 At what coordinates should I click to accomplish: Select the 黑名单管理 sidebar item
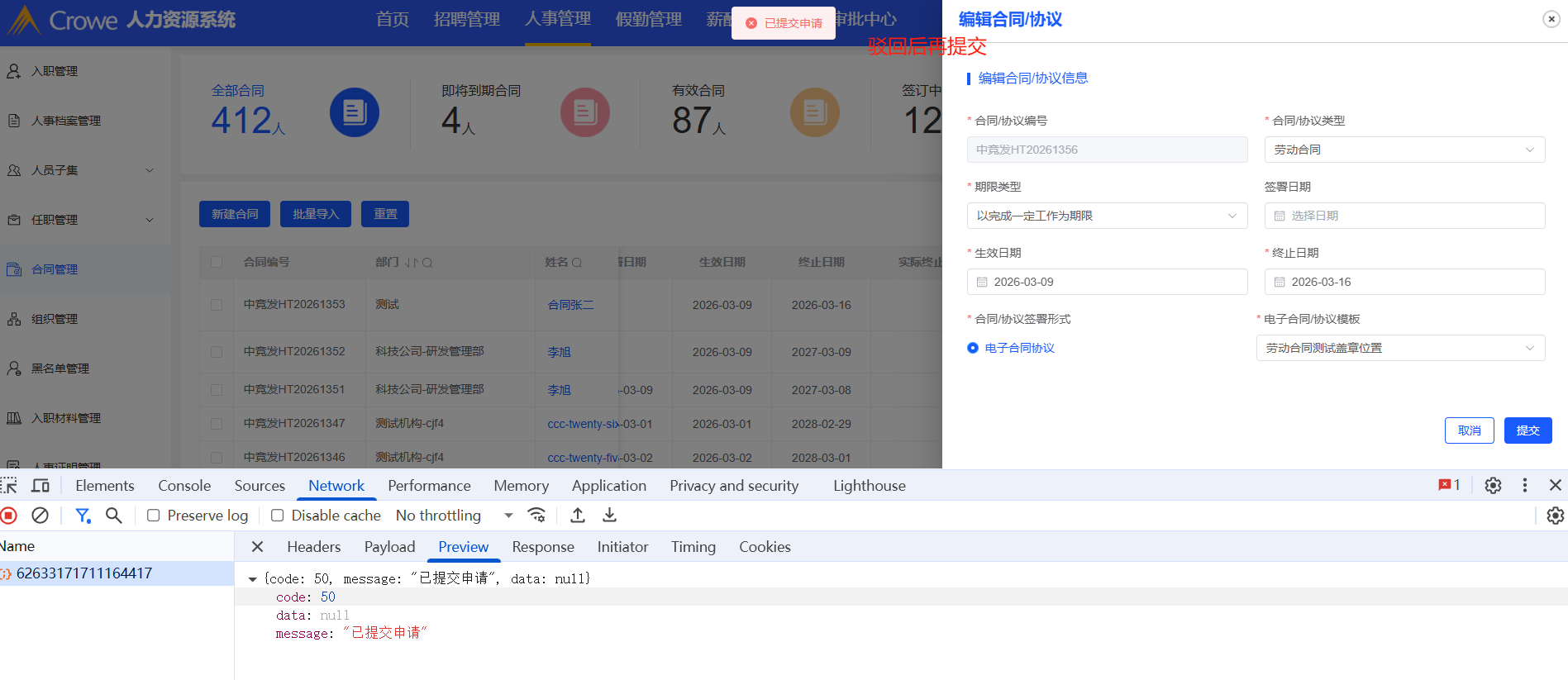pos(60,369)
